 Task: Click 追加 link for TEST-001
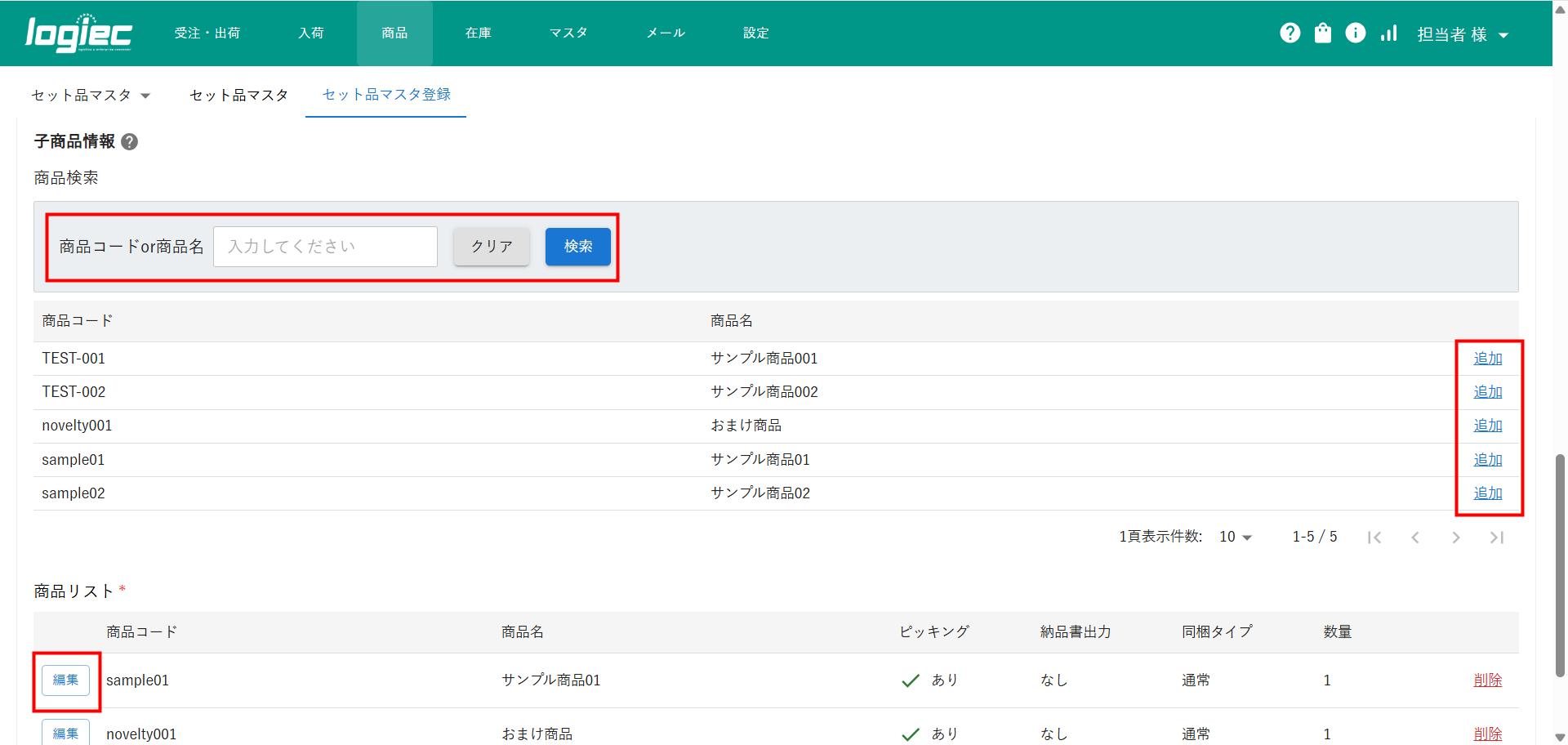[1487, 359]
